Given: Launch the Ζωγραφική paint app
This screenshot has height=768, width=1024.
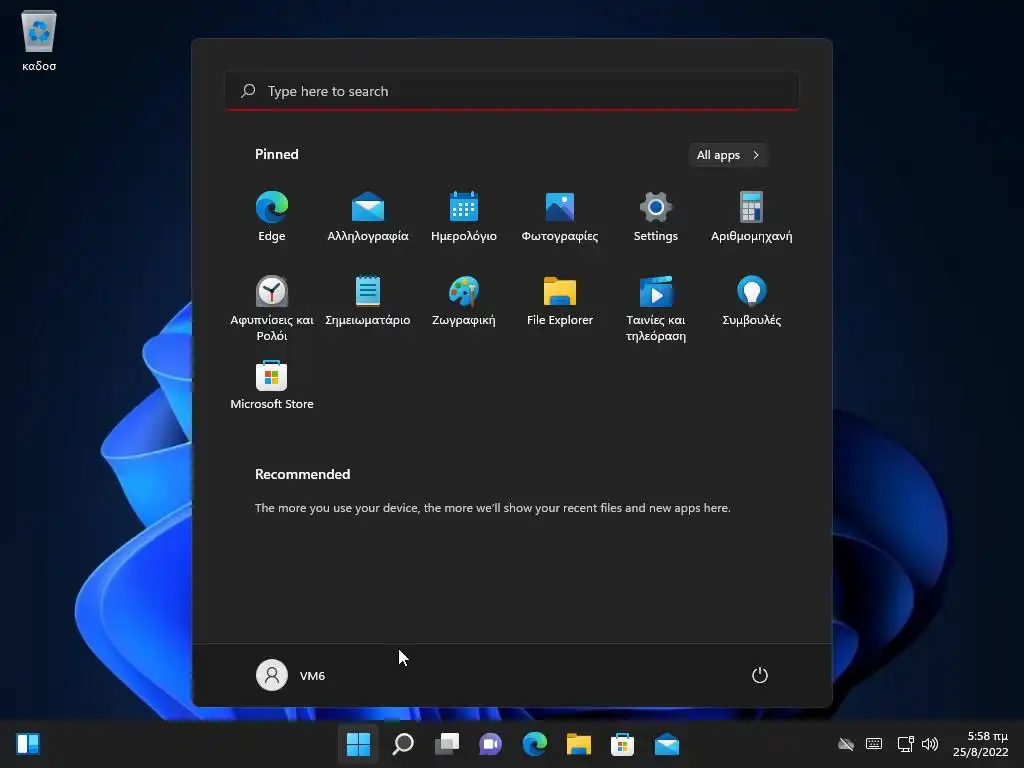Looking at the screenshot, I should coord(464,301).
